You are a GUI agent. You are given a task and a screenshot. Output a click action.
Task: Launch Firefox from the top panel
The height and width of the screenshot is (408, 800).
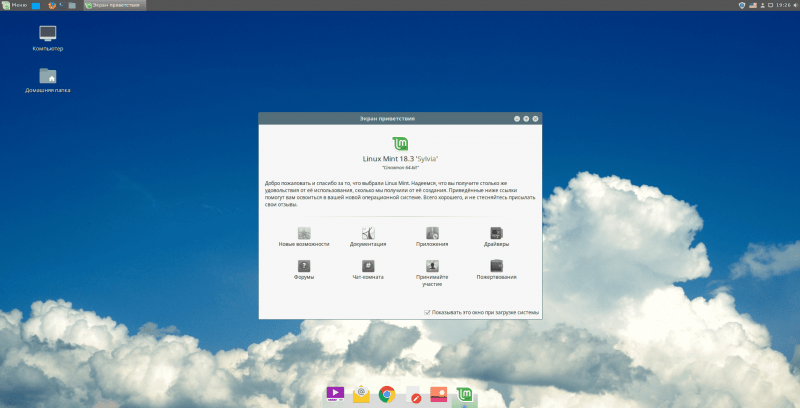coord(52,6)
